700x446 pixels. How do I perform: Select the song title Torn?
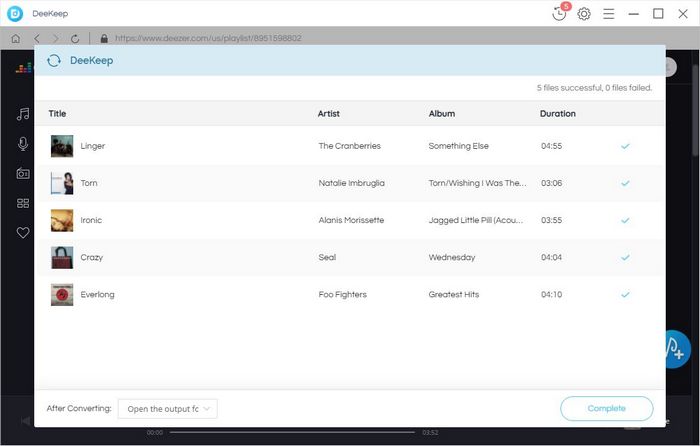[x=89, y=183]
